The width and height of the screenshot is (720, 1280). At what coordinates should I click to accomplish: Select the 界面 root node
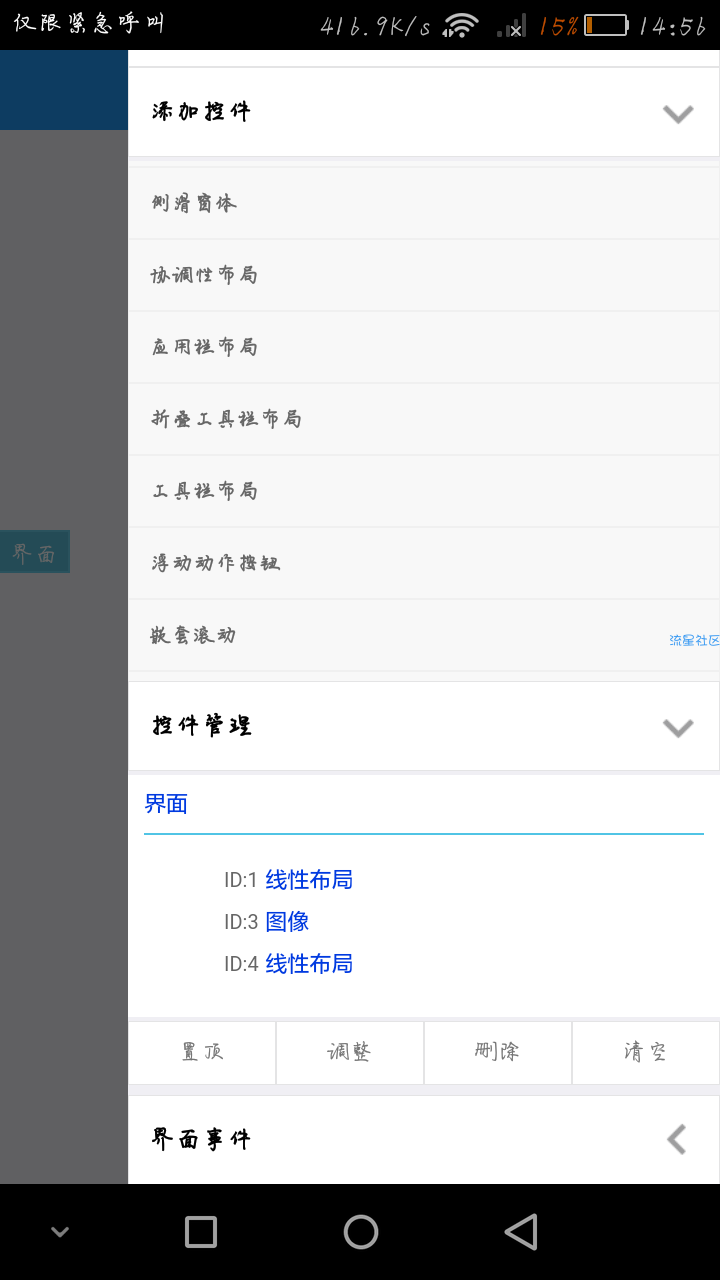[166, 804]
